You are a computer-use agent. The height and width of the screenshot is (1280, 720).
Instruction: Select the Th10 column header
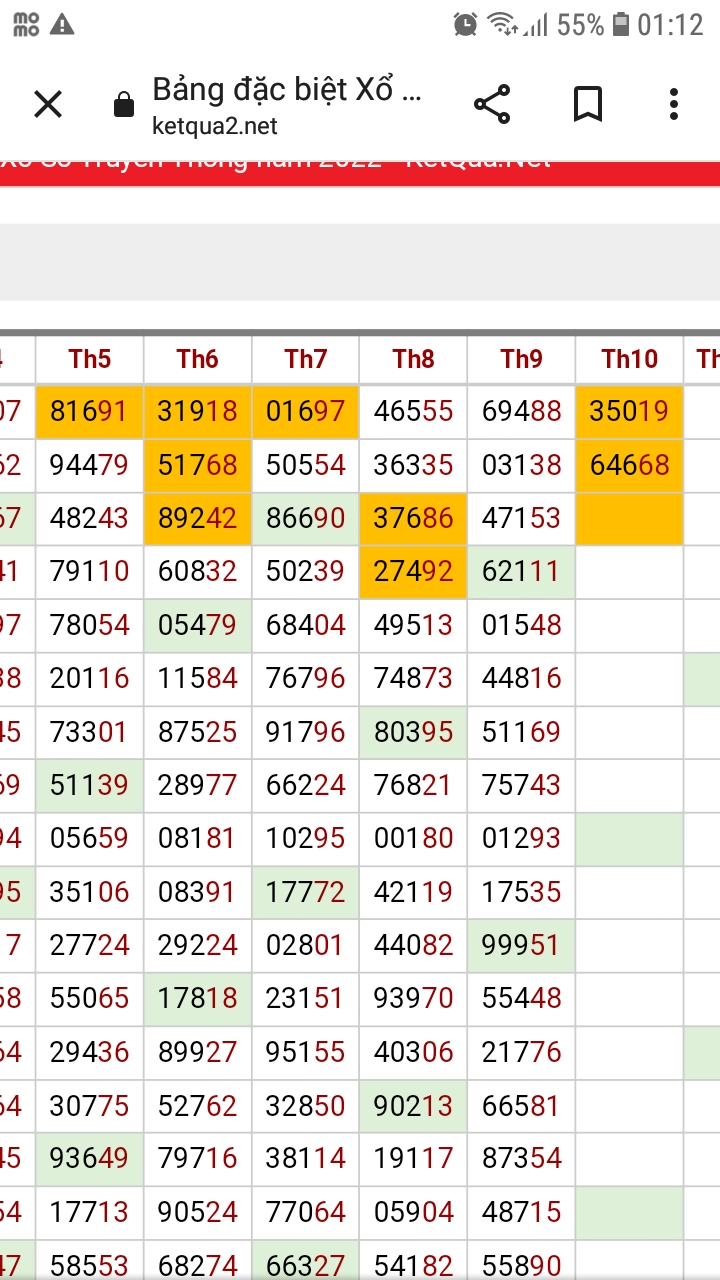[x=630, y=359]
